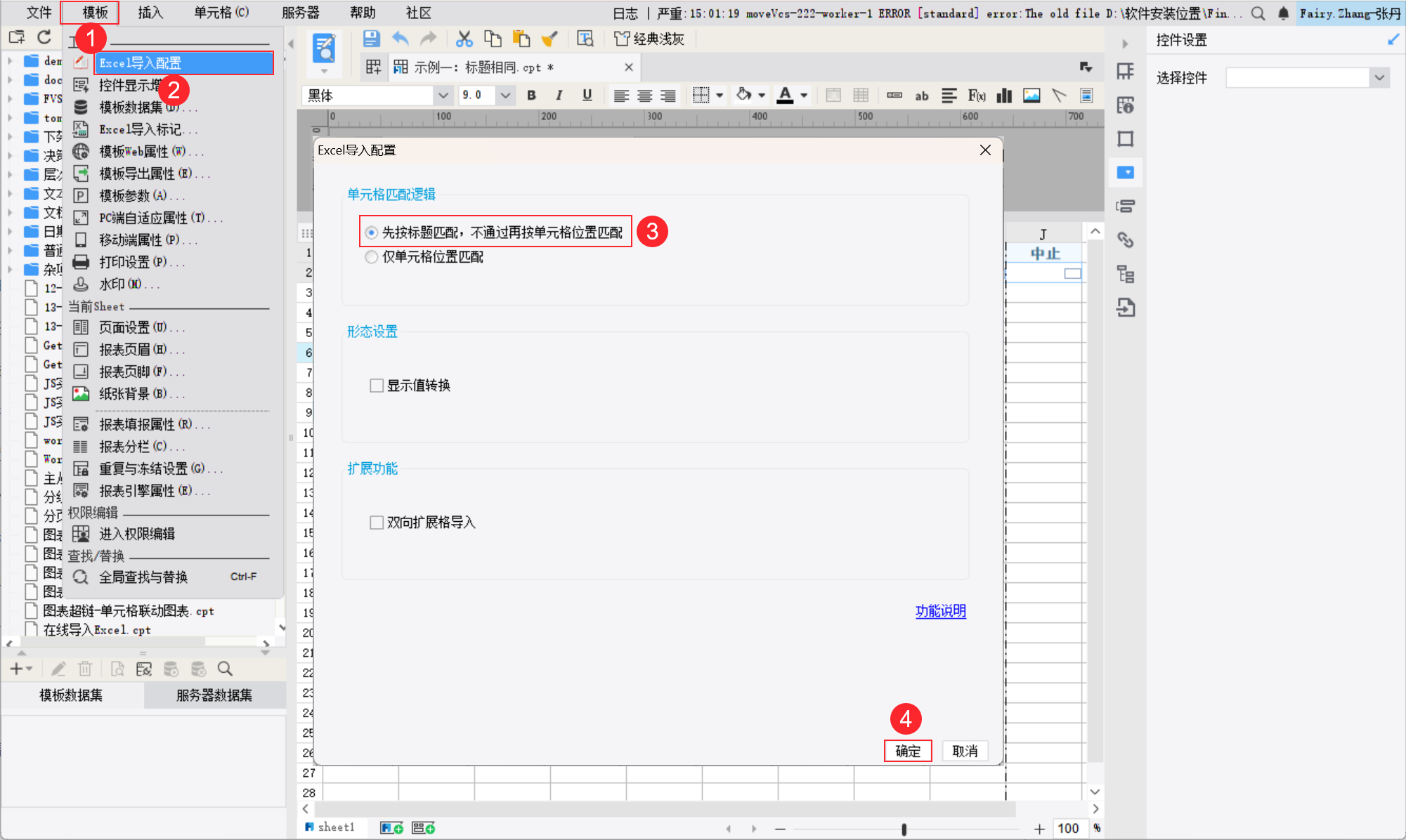Enable the 显示值转换 checkbox

(377, 386)
